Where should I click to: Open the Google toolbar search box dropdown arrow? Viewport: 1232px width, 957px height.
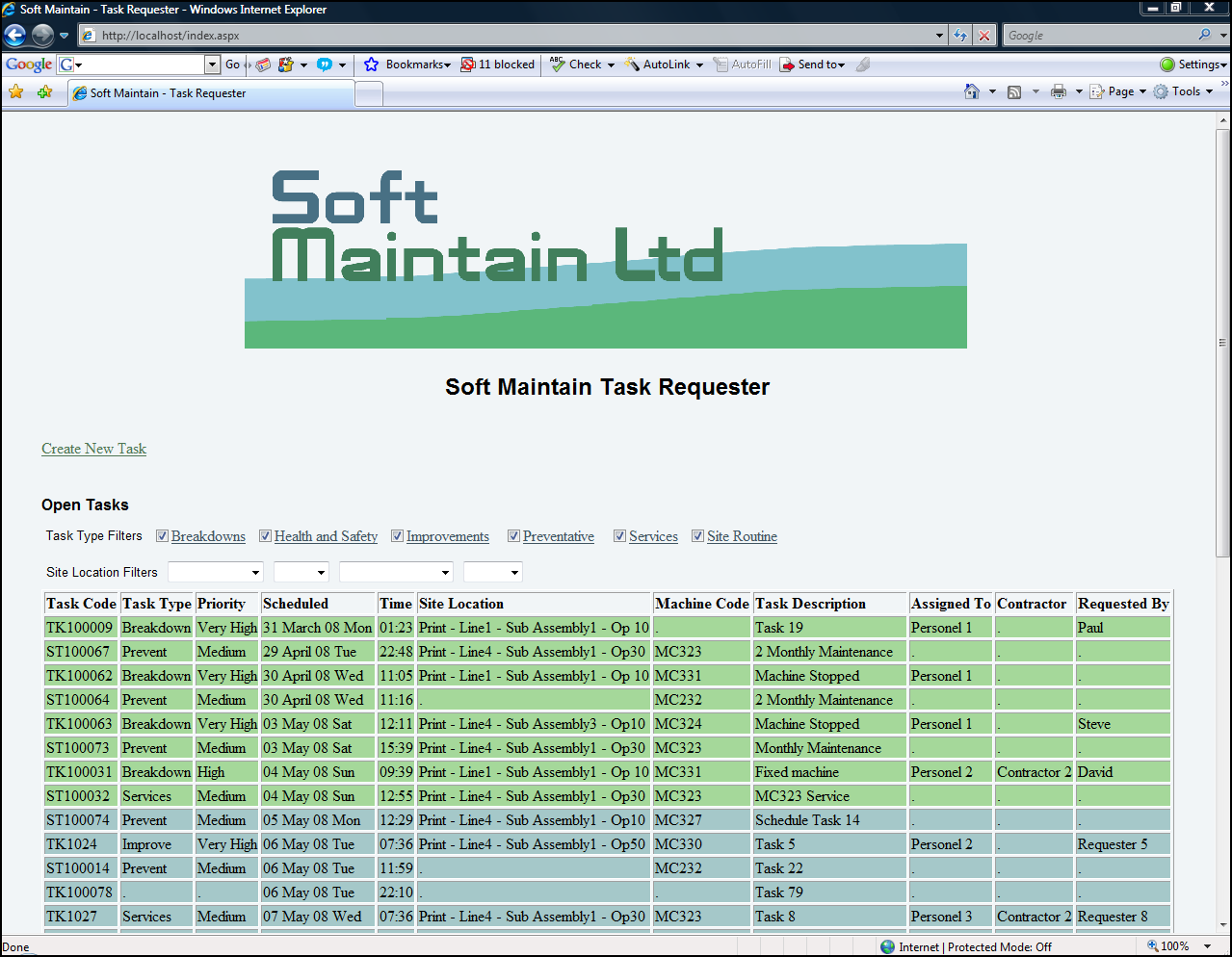coord(213,65)
